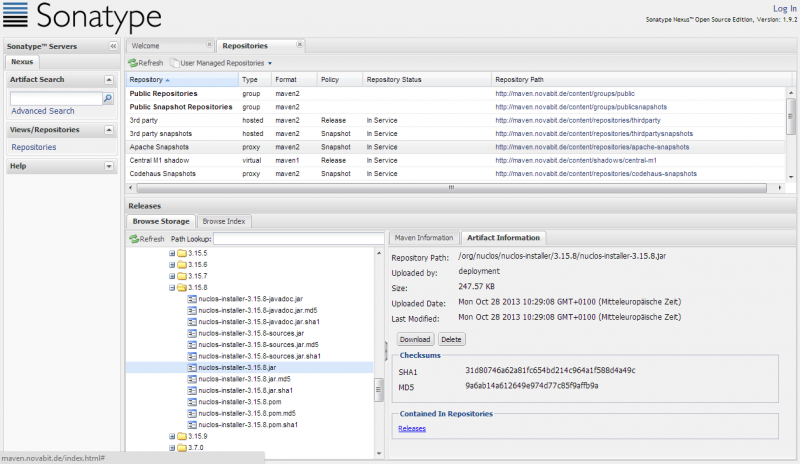This screenshot has height=464, width=800.
Task: Select the Codehaus Snapshots repository row
Action: click(x=456, y=174)
